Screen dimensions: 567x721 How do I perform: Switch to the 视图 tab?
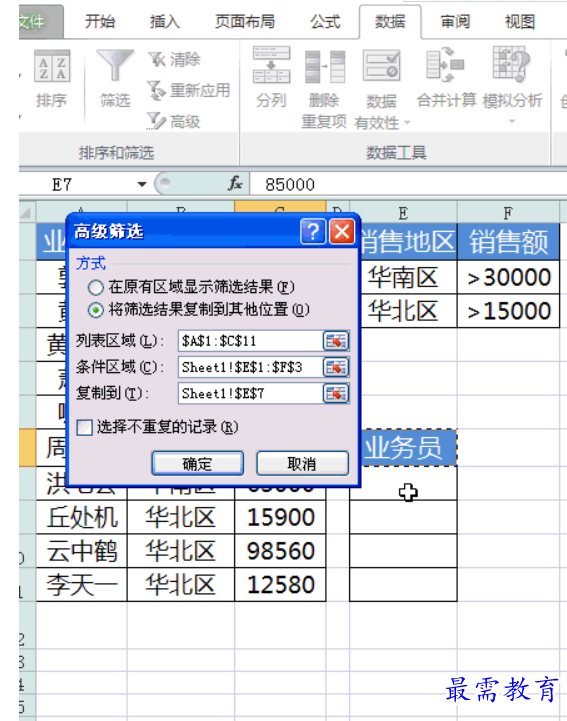520,22
